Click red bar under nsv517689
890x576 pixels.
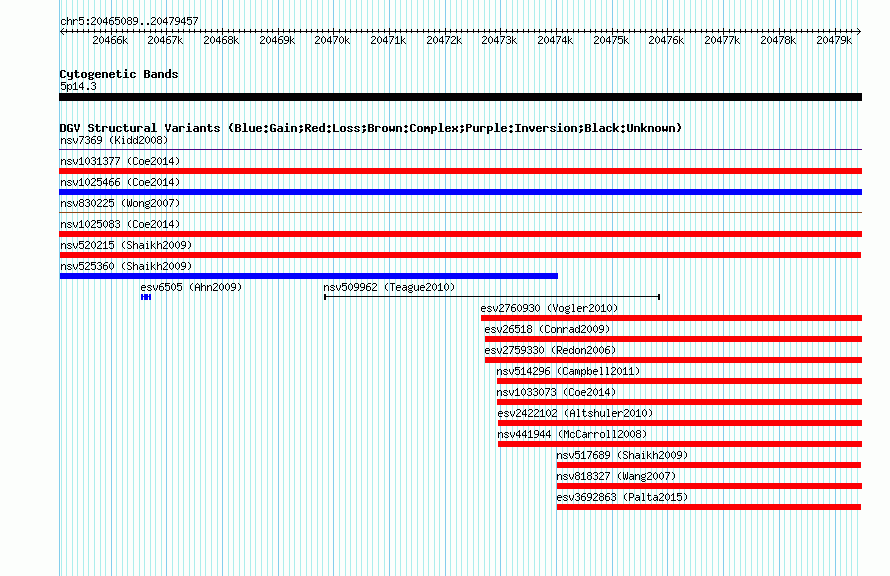[x=709, y=465]
